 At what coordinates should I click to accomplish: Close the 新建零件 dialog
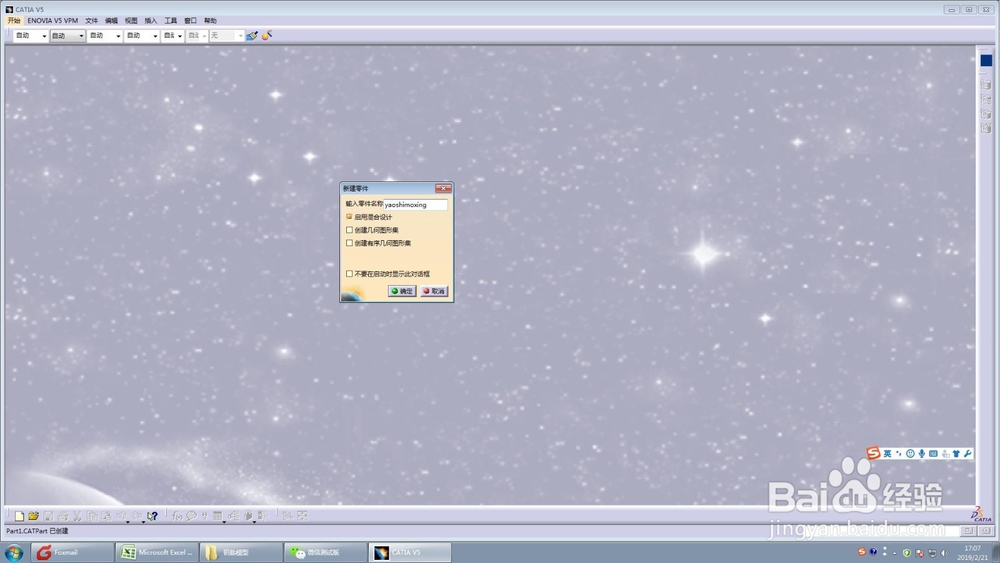[443, 188]
